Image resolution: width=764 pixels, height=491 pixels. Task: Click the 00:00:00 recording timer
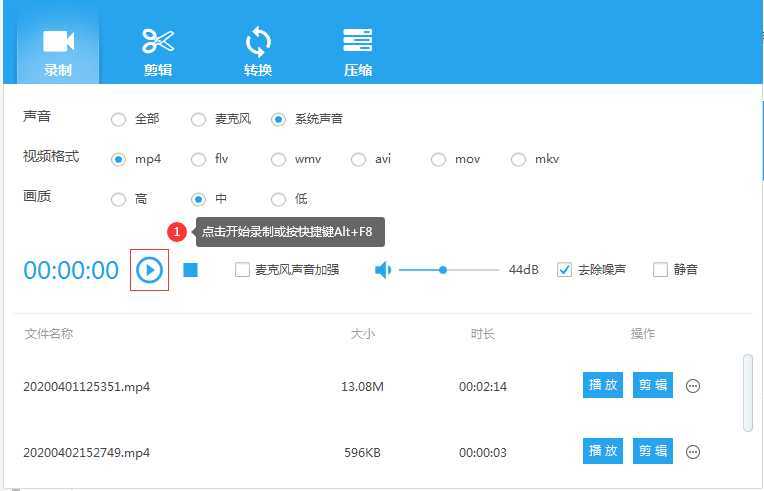[x=71, y=270]
